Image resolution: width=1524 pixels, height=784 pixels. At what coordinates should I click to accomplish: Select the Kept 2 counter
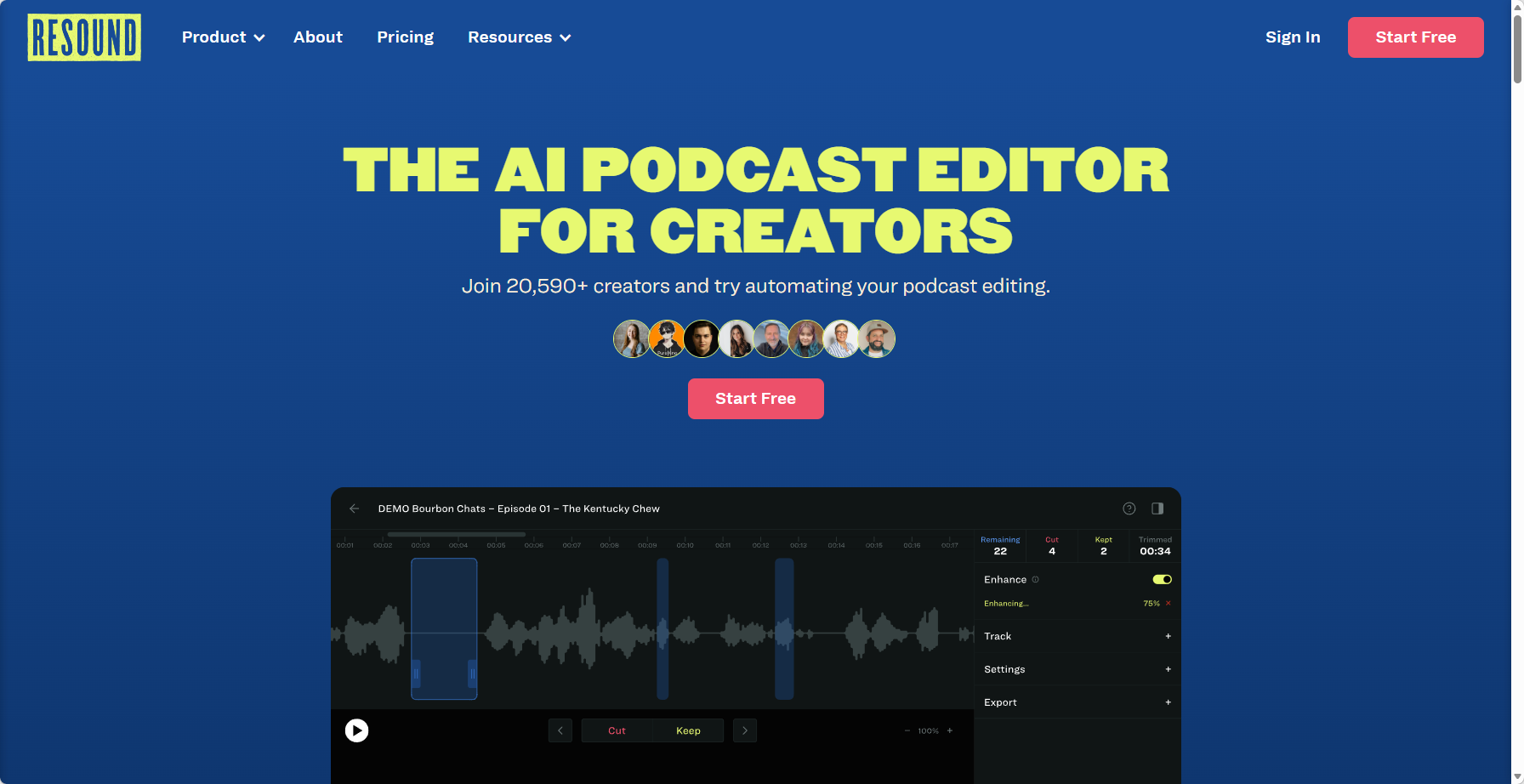point(1104,546)
